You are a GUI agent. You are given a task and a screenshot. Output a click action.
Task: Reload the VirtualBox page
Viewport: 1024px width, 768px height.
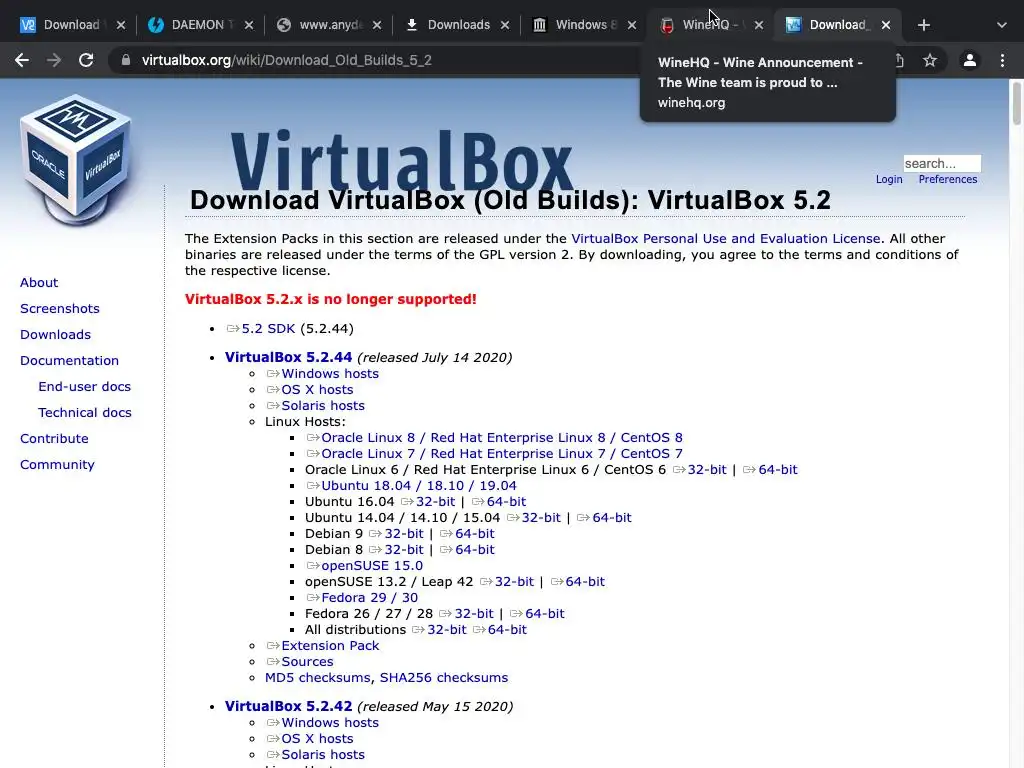click(x=86, y=60)
